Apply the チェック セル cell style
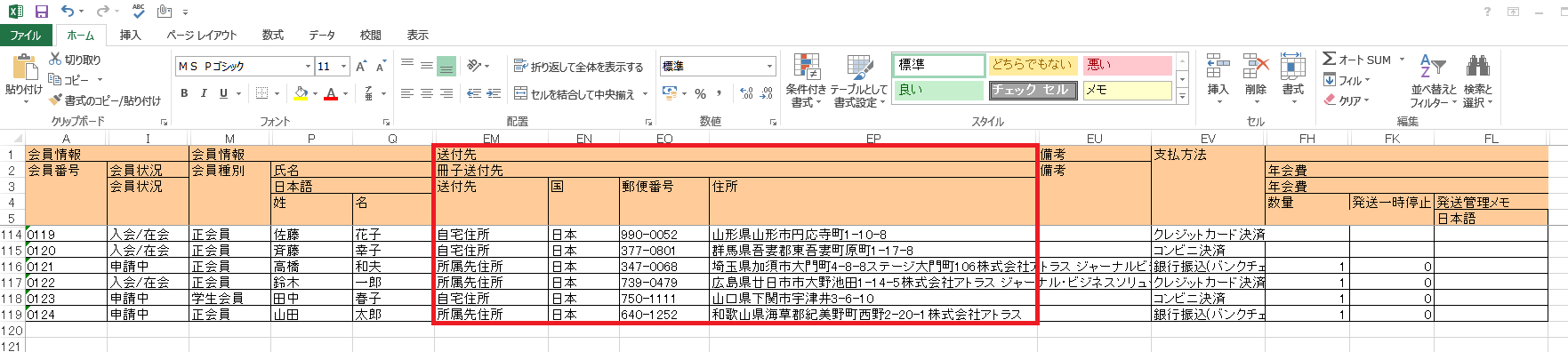The image size is (1568, 352). [1033, 90]
